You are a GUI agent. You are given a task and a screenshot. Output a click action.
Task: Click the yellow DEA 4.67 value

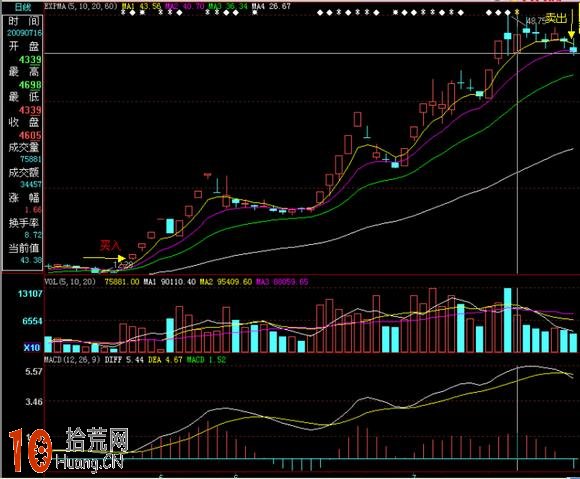165,360
